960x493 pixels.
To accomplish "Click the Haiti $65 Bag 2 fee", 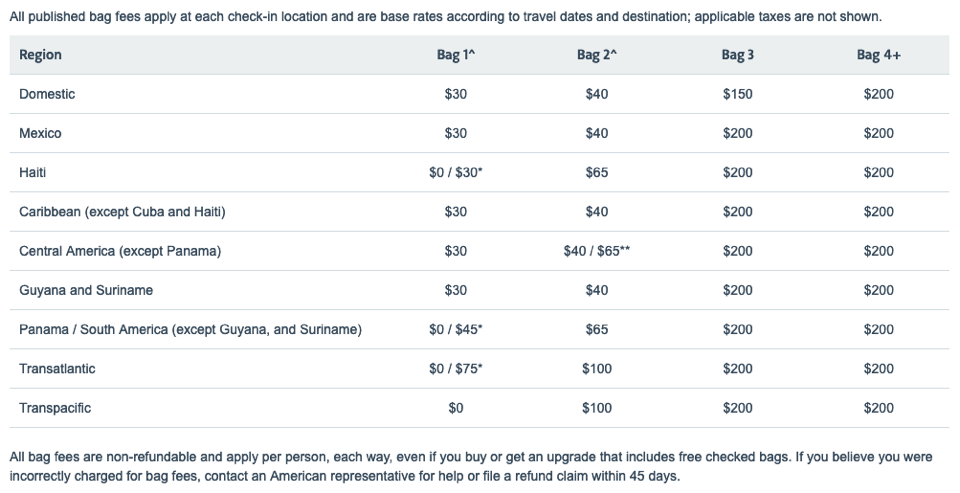I will click(x=597, y=173).
